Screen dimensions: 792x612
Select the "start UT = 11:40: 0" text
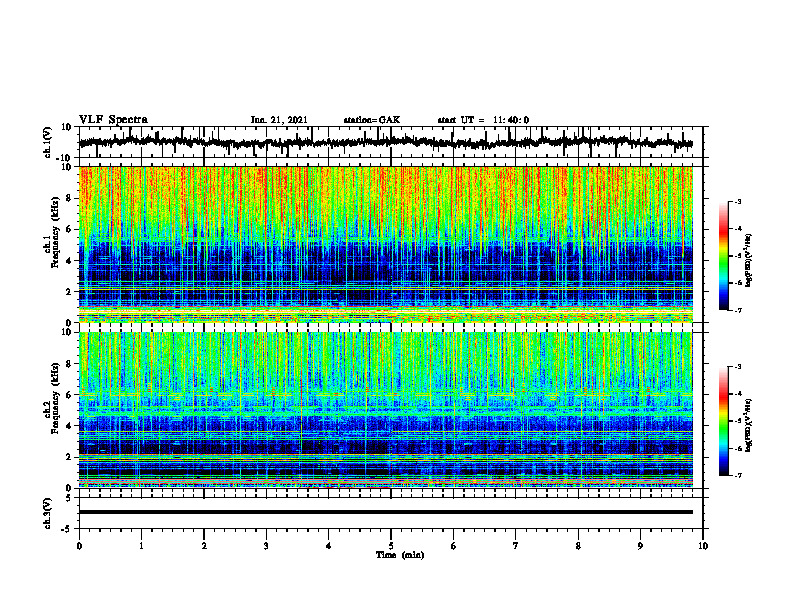pyautogui.click(x=483, y=120)
